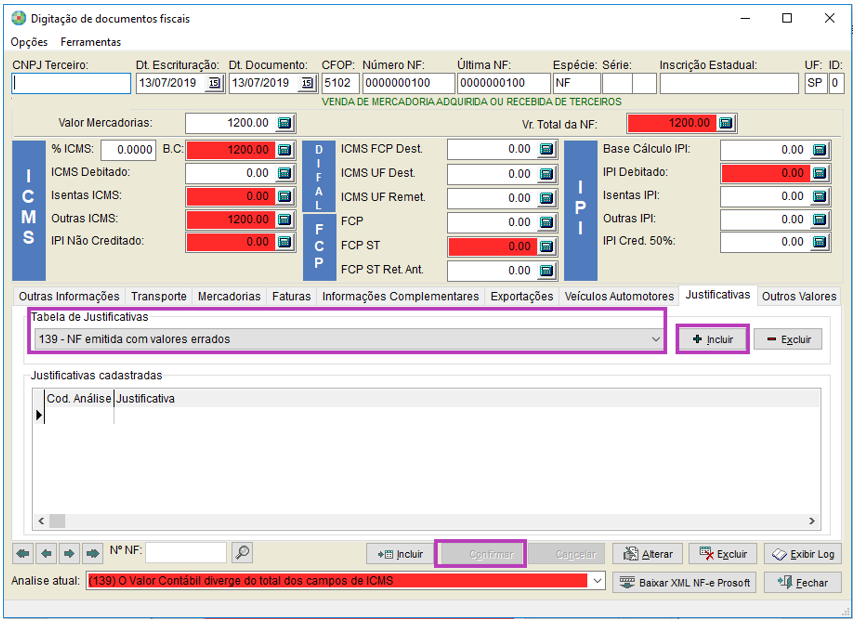The width and height of the screenshot is (861, 630).
Task: Click the Número NF input field
Action: pyautogui.click(x=409, y=83)
